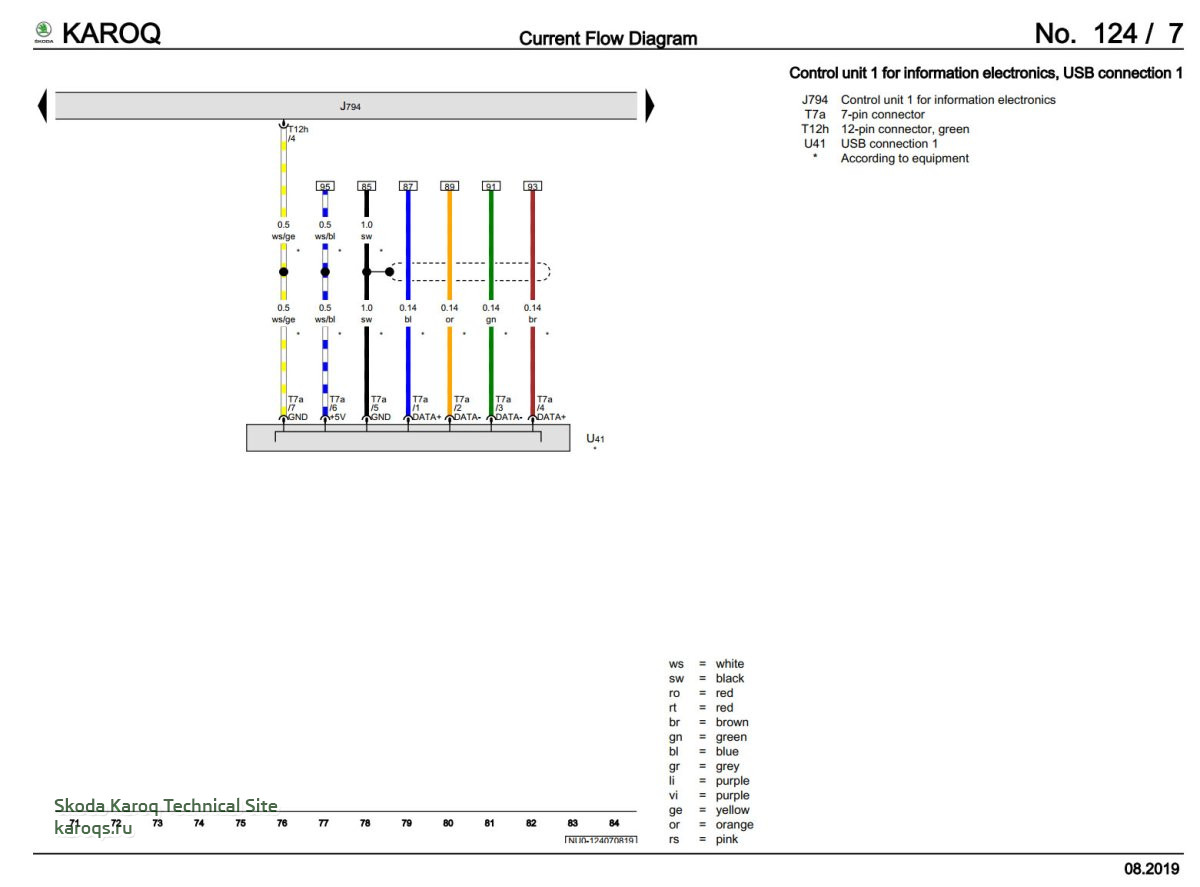Open reference box 87 on the blue wire

(408, 186)
